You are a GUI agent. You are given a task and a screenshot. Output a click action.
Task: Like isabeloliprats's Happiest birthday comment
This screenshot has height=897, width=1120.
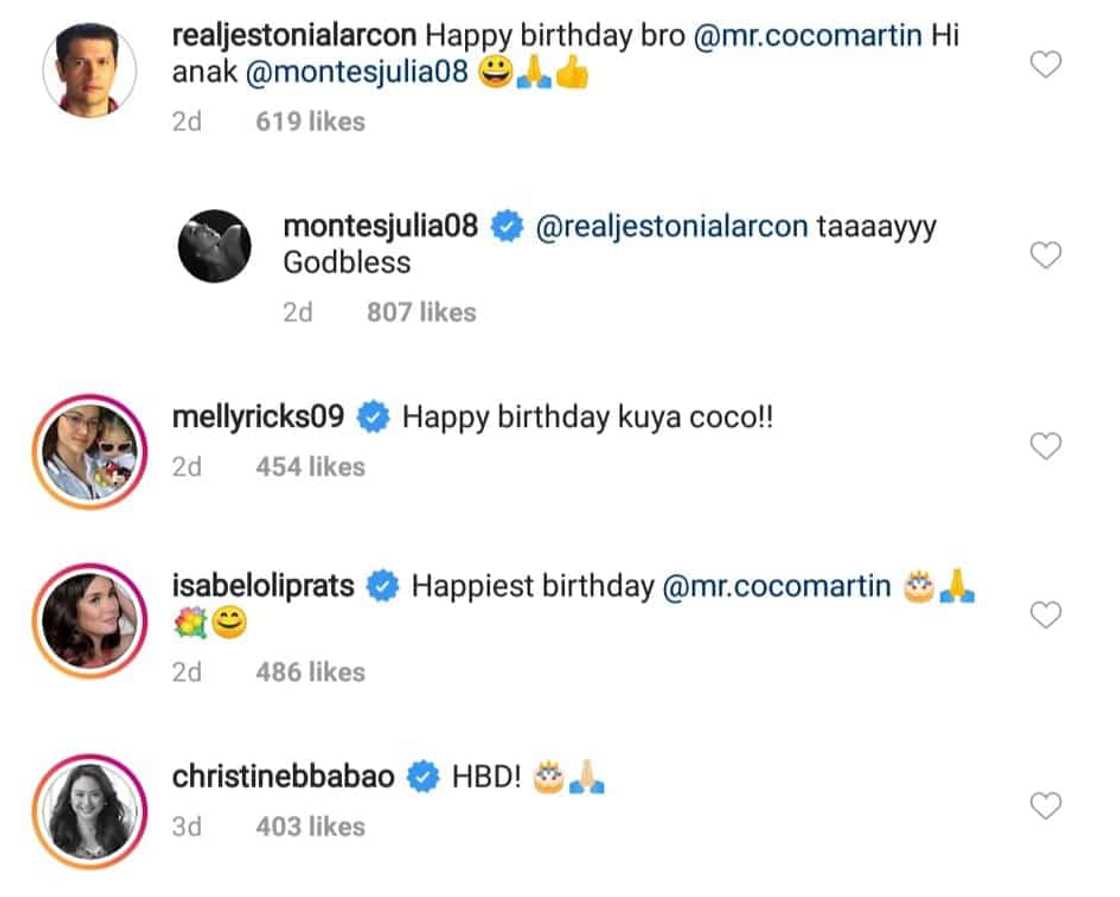tap(1045, 615)
